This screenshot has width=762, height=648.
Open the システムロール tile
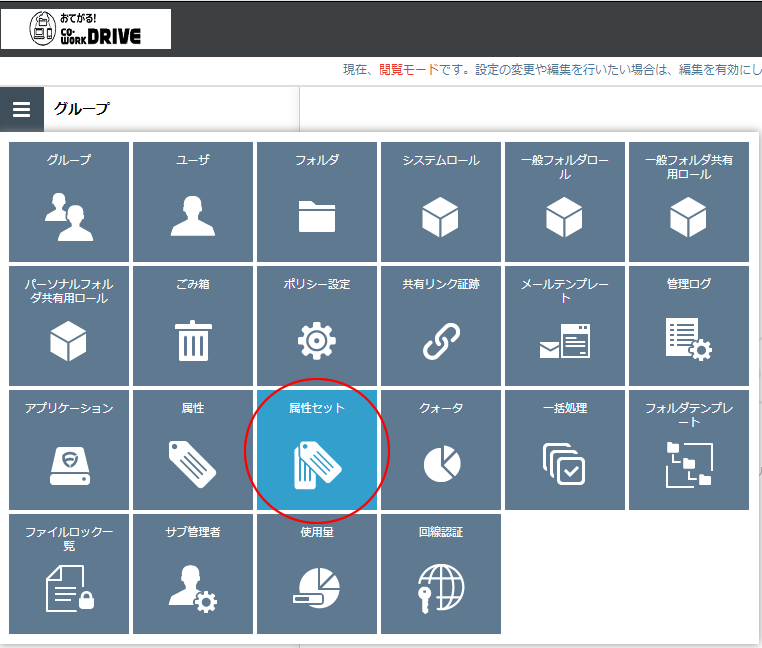(x=441, y=202)
